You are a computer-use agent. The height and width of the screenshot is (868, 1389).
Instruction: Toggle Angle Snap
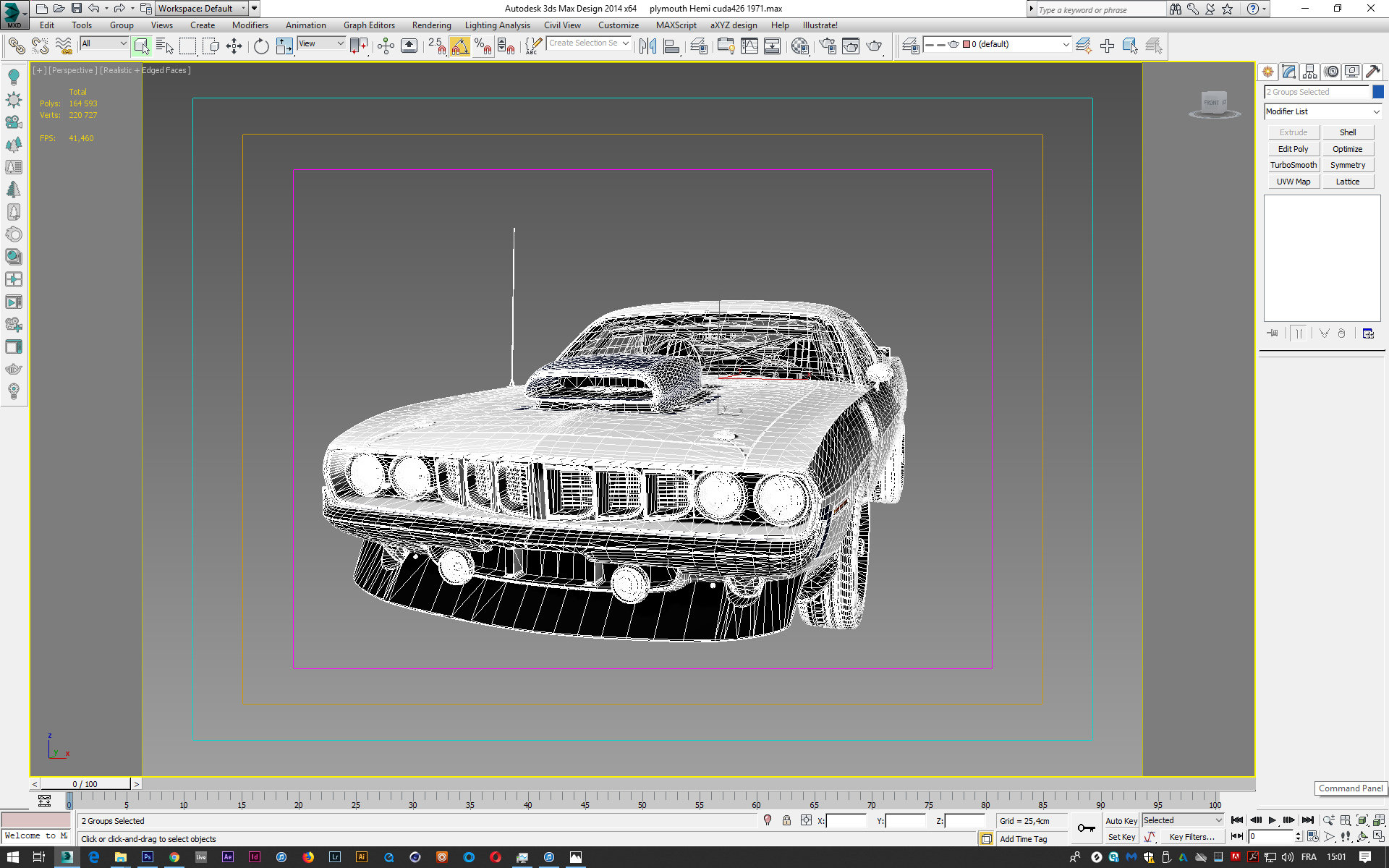[x=459, y=46]
